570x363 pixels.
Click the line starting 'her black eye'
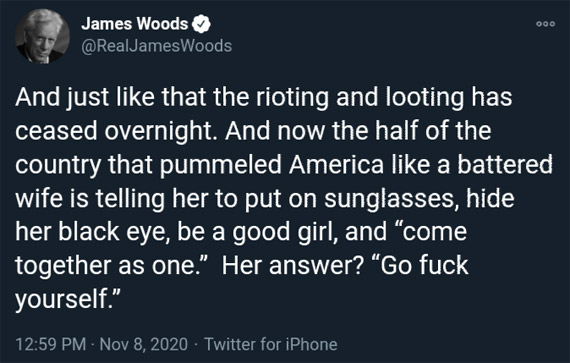tap(241, 232)
